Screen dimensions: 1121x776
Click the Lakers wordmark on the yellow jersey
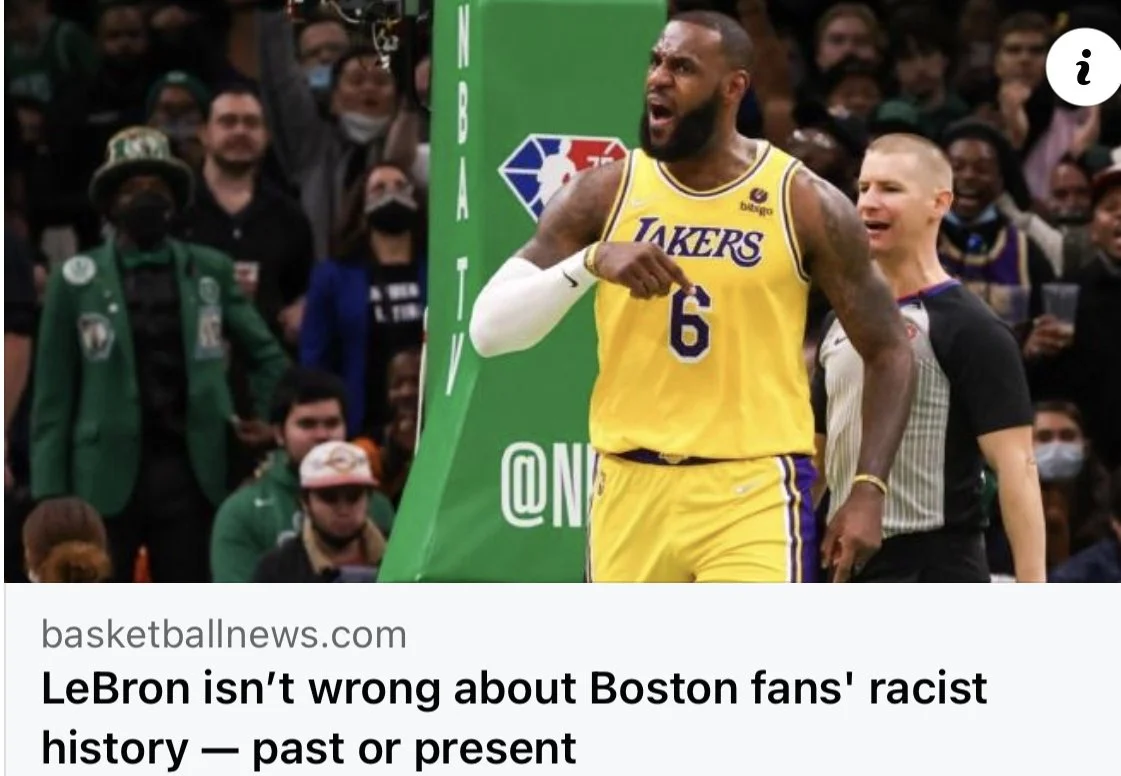pyautogui.click(x=699, y=242)
